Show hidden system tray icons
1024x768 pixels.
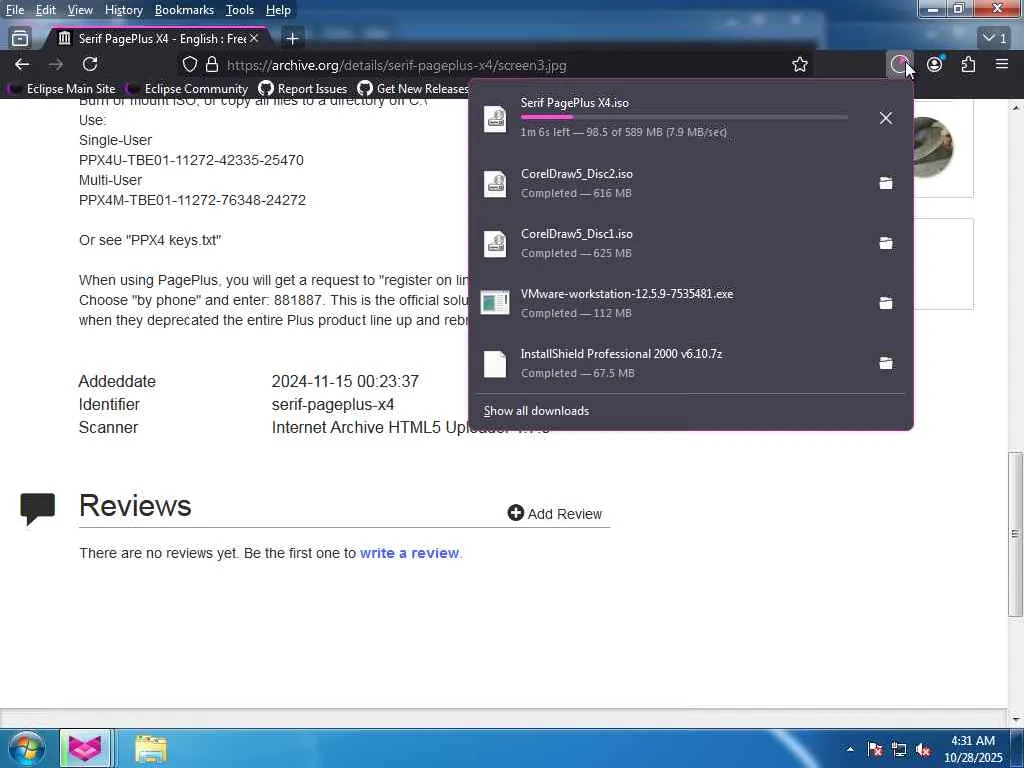[850, 749]
